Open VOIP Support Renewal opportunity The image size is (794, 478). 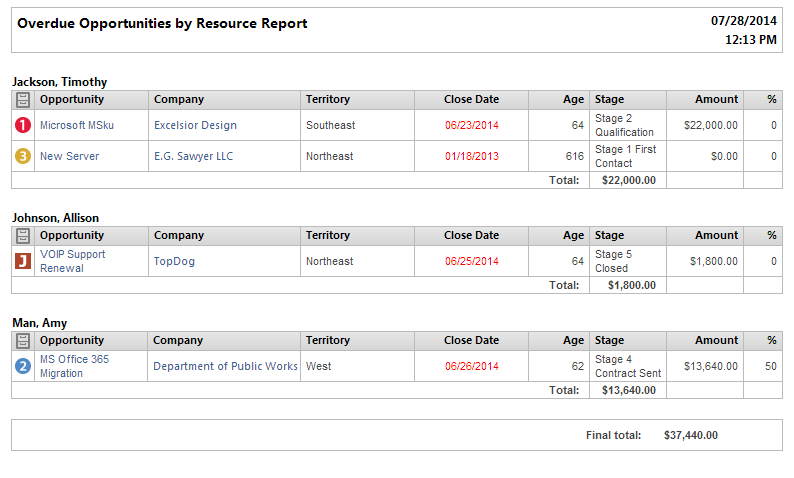(72, 261)
